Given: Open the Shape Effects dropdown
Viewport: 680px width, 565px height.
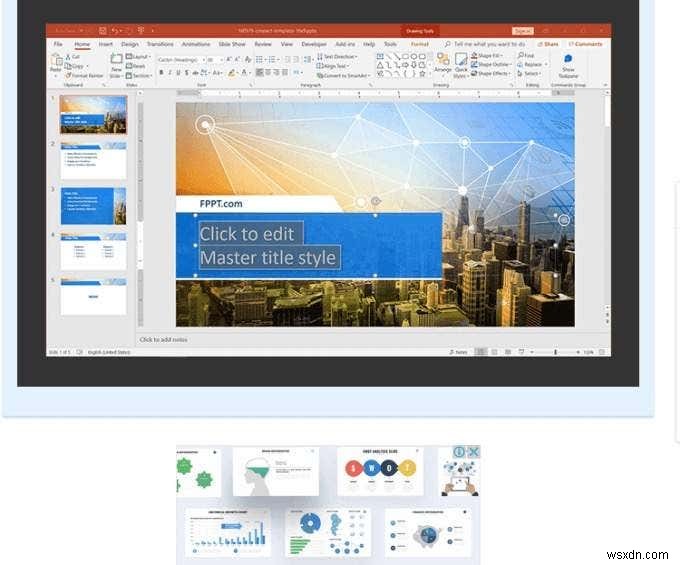Looking at the screenshot, I should [491, 73].
